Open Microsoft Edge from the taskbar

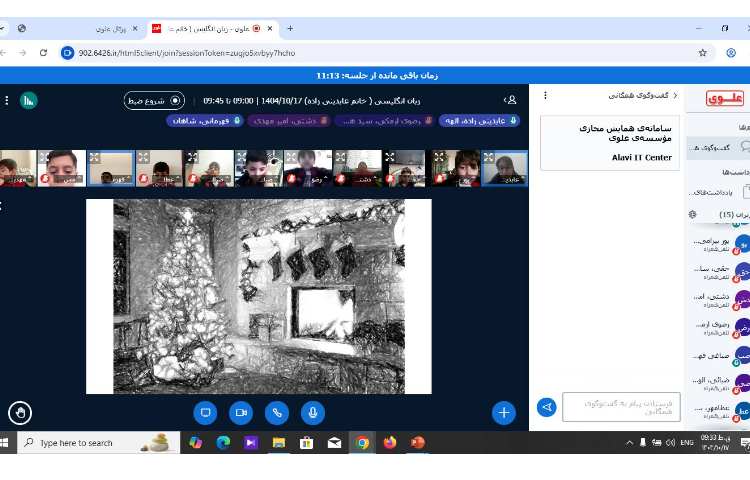point(223,443)
